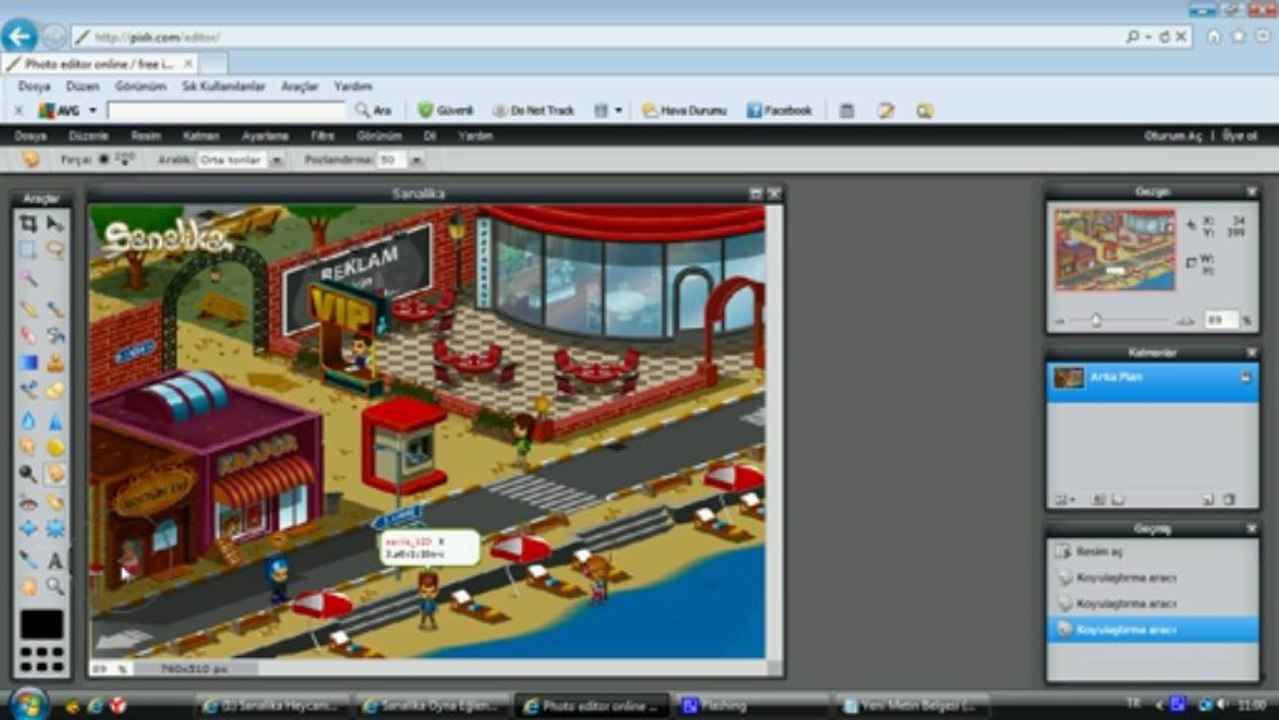
Task: Click the Navigator zoom percentage field
Action: point(1220,320)
